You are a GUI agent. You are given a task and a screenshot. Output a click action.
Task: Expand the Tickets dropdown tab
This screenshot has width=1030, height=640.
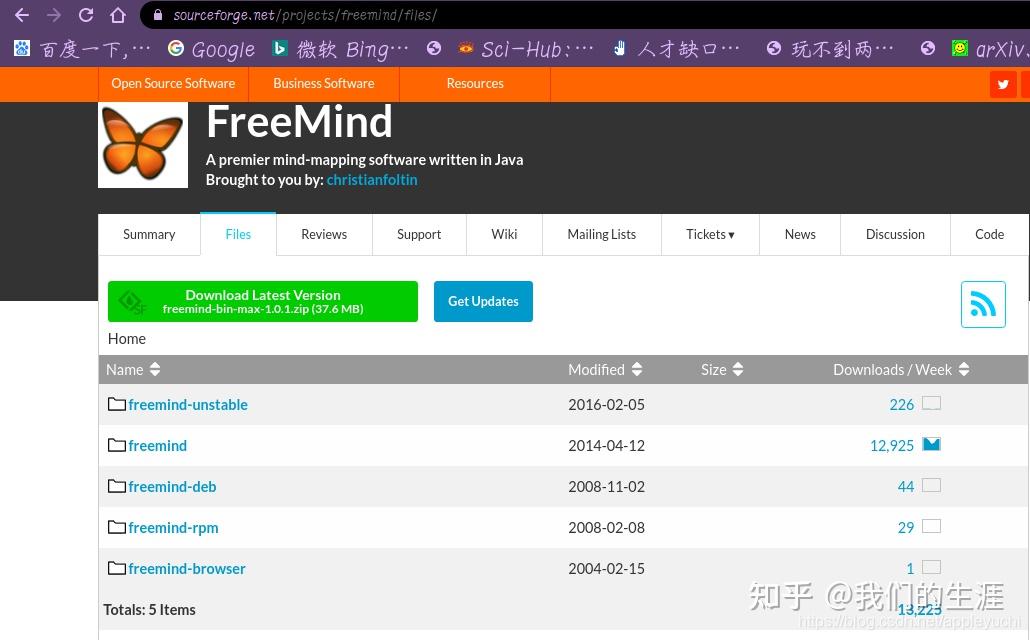click(x=710, y=235)
